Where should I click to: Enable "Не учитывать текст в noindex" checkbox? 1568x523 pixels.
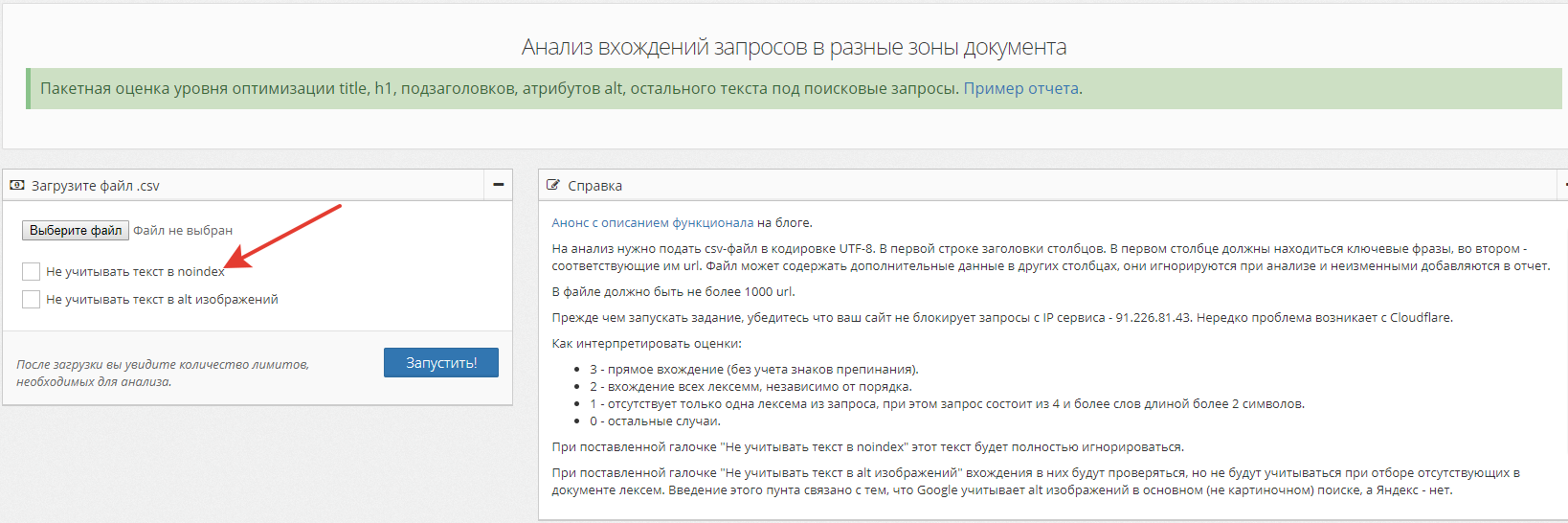point(31,272)
